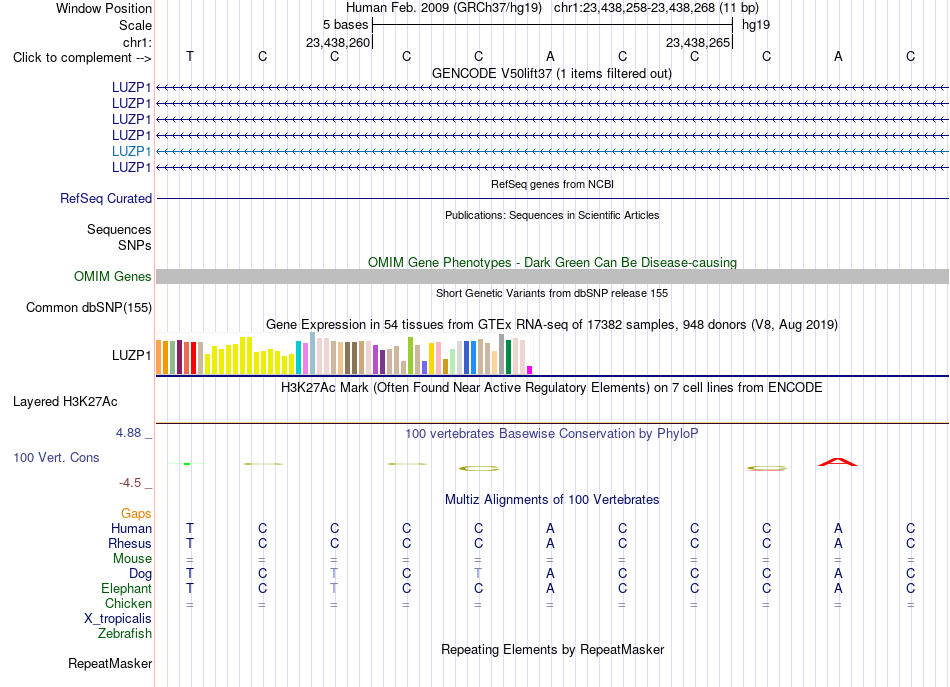Viewport: 950px width, 687px height.
Task: Click the 'Common dbSNP(155)' label
Action: 89,308
